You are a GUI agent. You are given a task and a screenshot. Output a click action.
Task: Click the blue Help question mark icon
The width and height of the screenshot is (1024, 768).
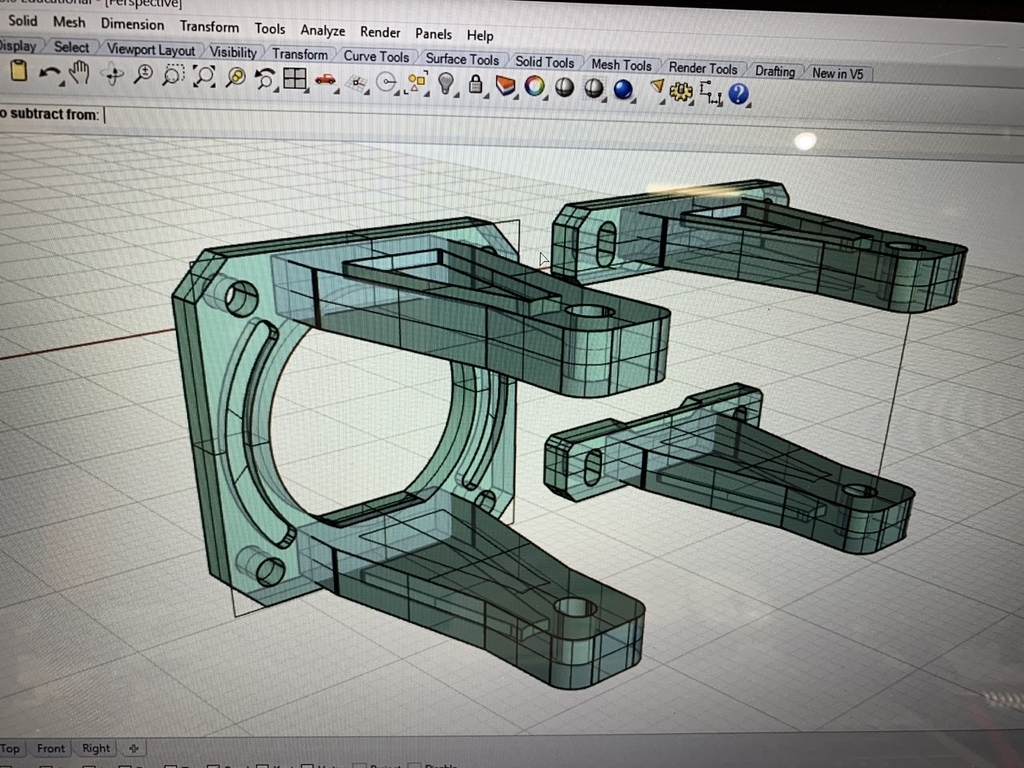(x=739, y=94)
